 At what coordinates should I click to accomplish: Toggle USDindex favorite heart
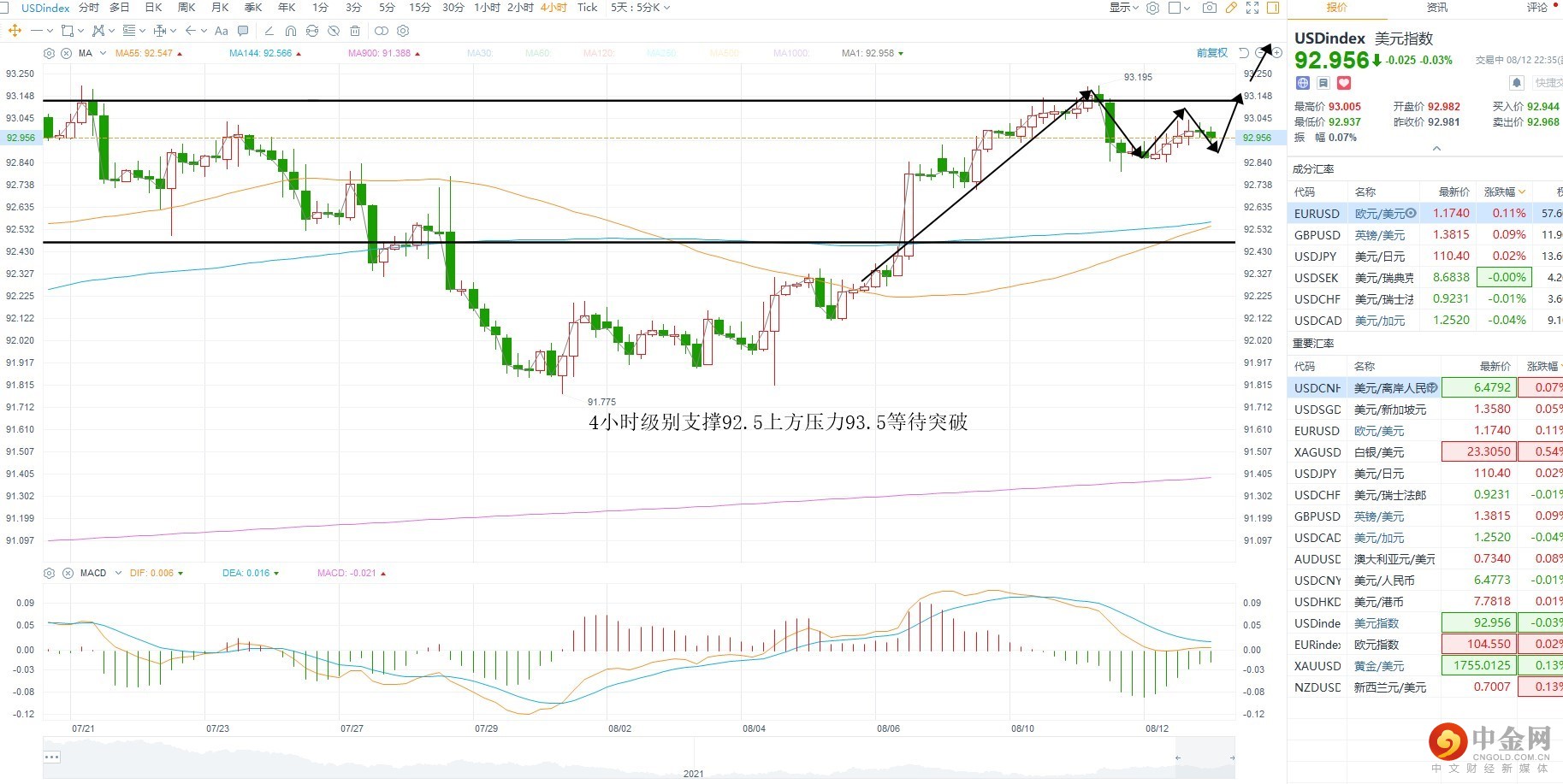[x=1344, y=83]
